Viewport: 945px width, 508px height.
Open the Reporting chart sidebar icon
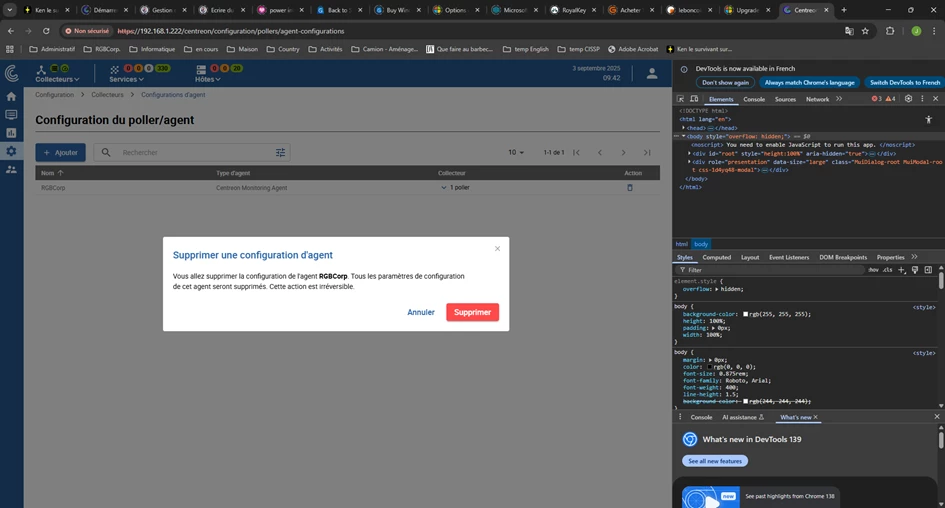tap(11, 133)
